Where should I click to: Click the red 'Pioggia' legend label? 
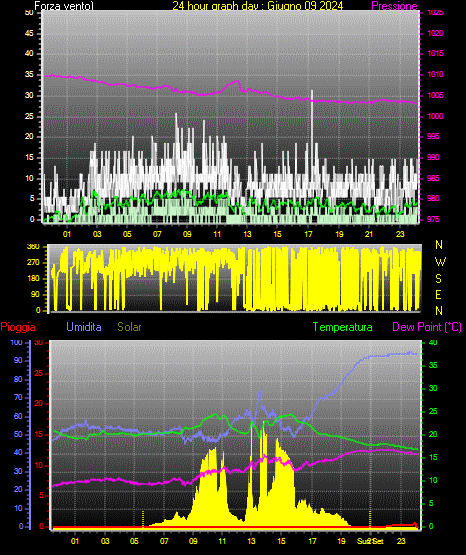coord(18,327)
